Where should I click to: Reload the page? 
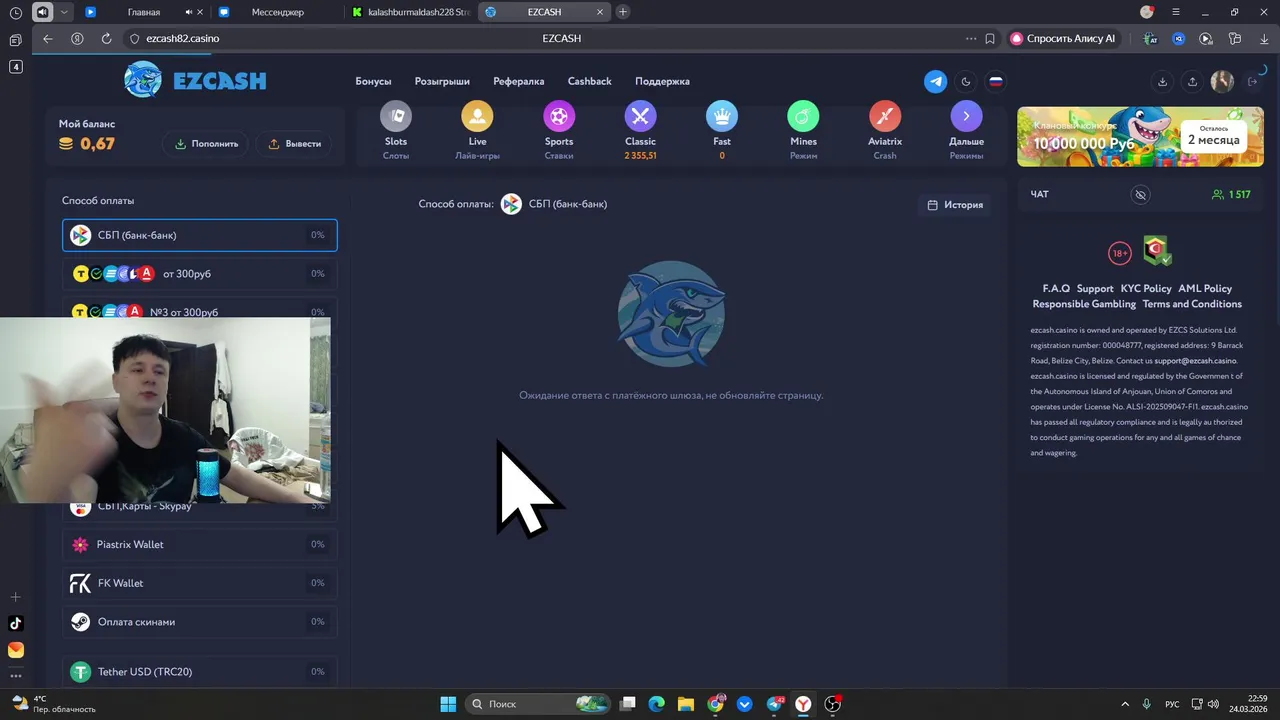[106, 39]
